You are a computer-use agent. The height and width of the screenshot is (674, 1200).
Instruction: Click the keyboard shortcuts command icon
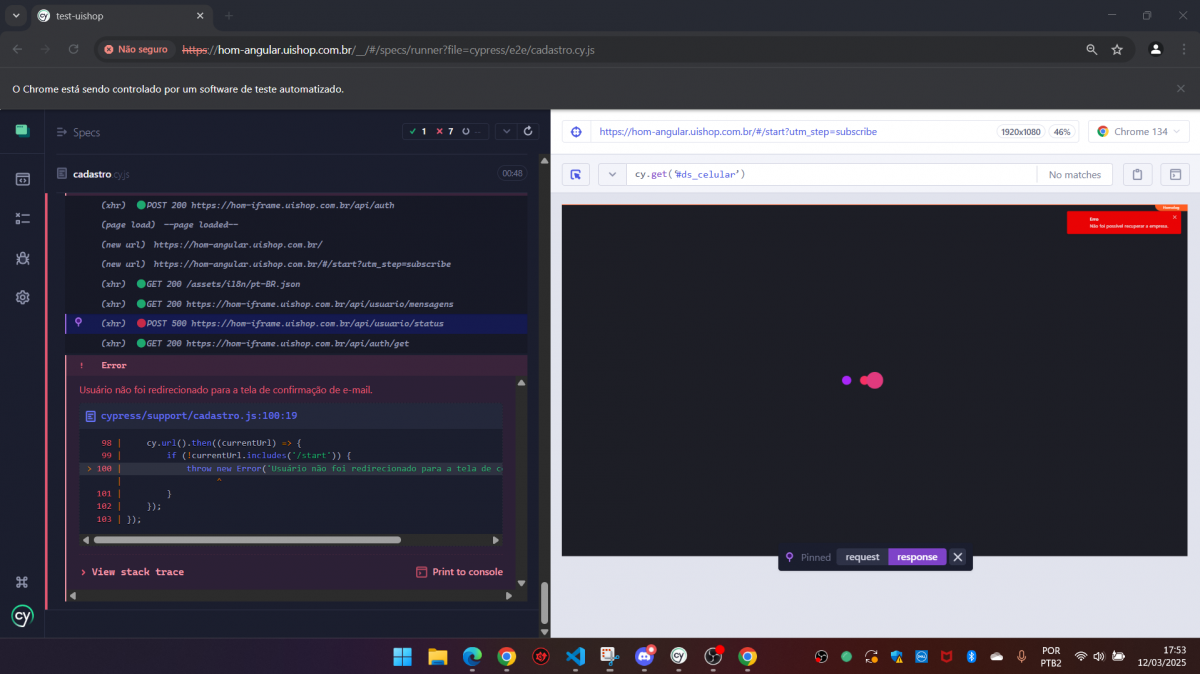[22, 582]
